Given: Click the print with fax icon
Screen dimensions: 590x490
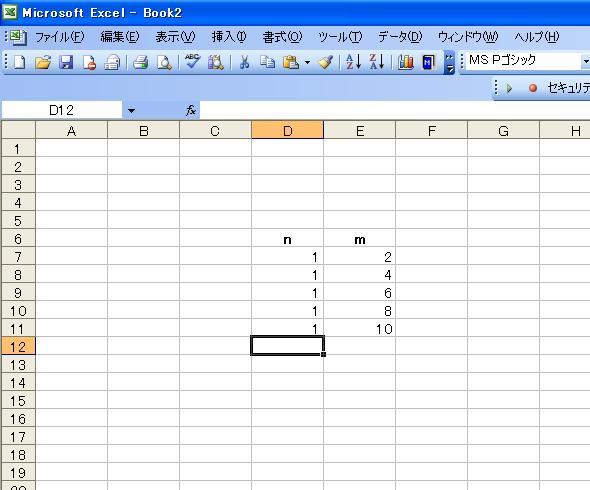Looking at the screenshot, I should (x=112, y=62).
